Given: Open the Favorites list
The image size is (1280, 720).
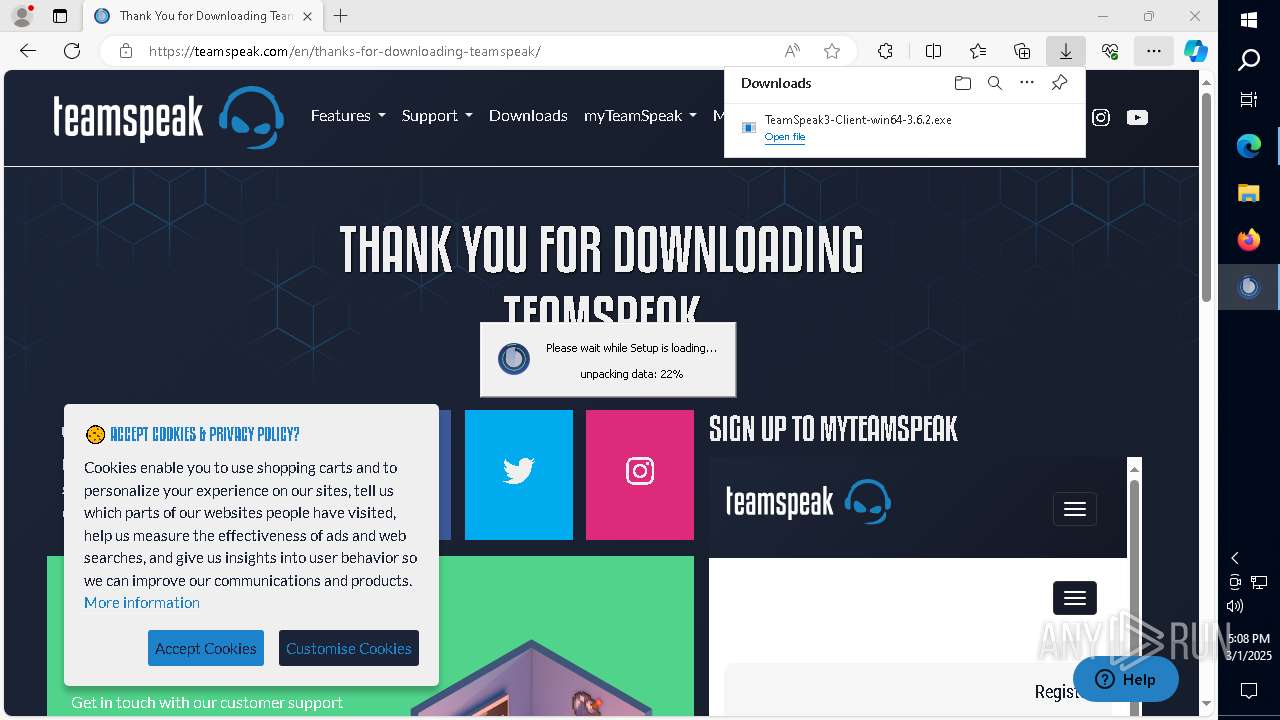Looking at the screenshot, I should [x=978, y=51].
